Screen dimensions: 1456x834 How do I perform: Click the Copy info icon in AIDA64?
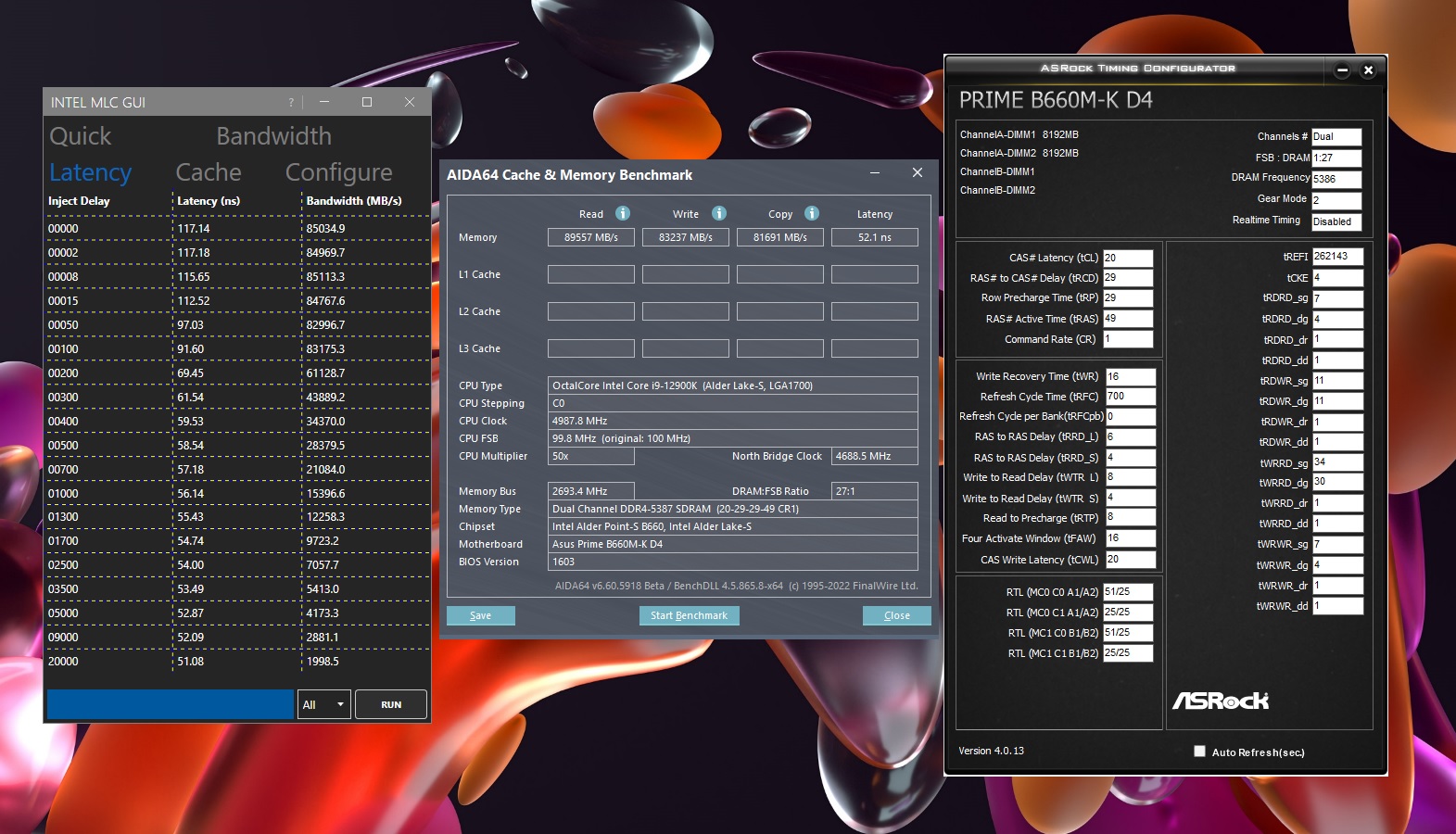point(812,213)
